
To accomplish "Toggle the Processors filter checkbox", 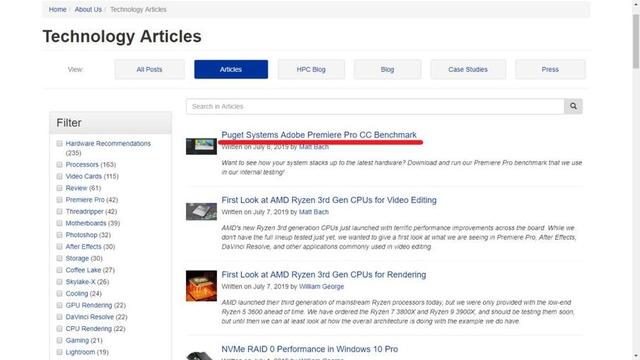I will (60, 164).
